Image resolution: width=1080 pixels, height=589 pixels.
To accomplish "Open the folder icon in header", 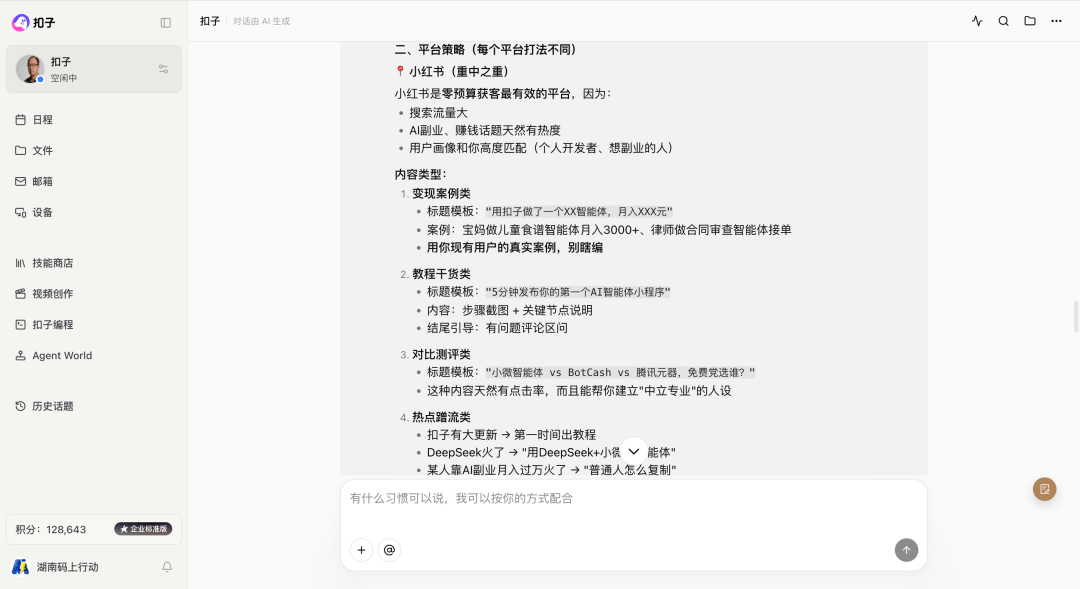I will (1030, 21).
